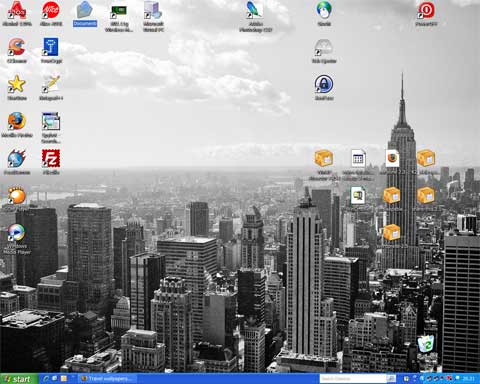Screen dimensions: 480x384
Task: Launch FileZilla red FZ icon
Action: pyautogui.click(x=51, y=159)
